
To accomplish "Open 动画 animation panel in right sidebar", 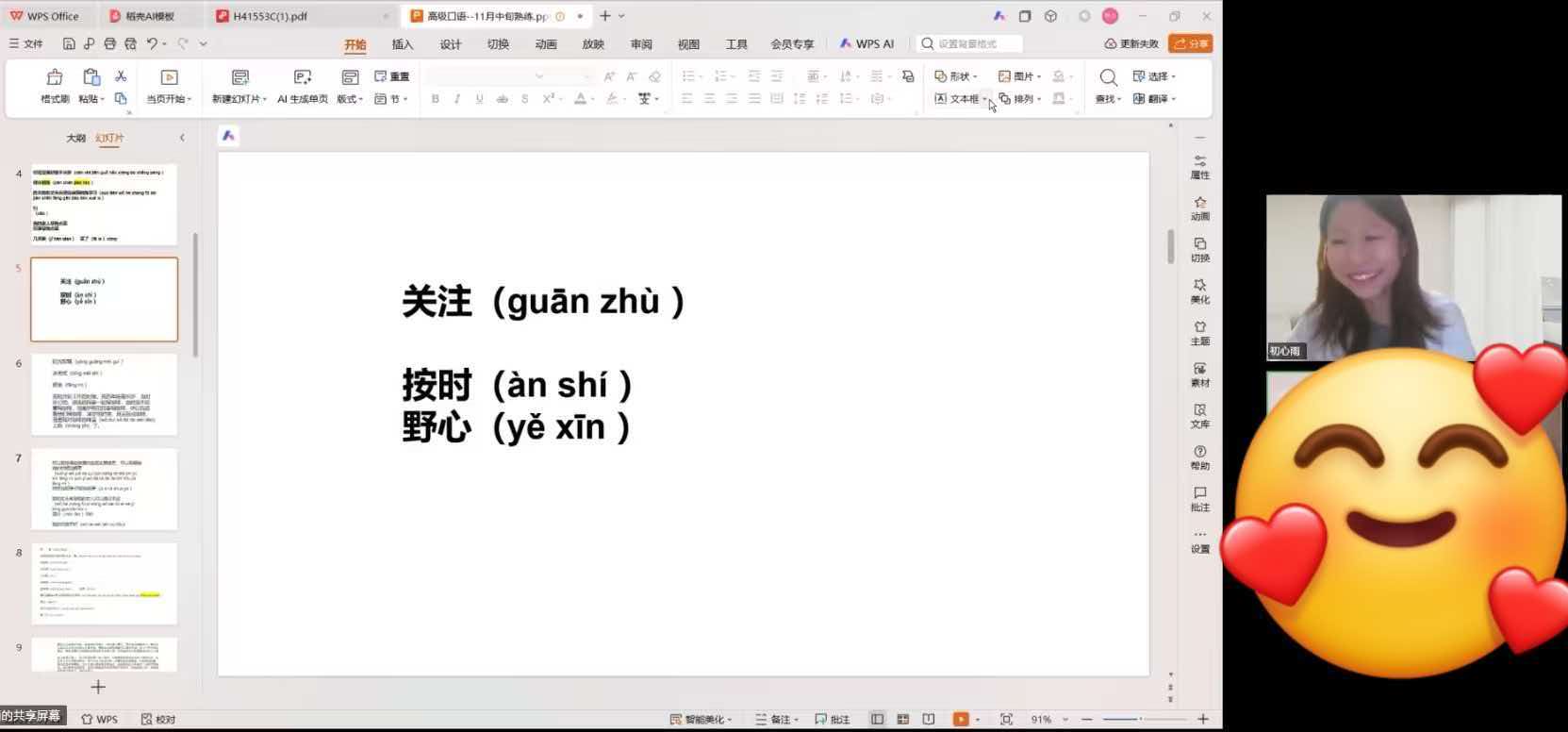I will click(1199, 208).
